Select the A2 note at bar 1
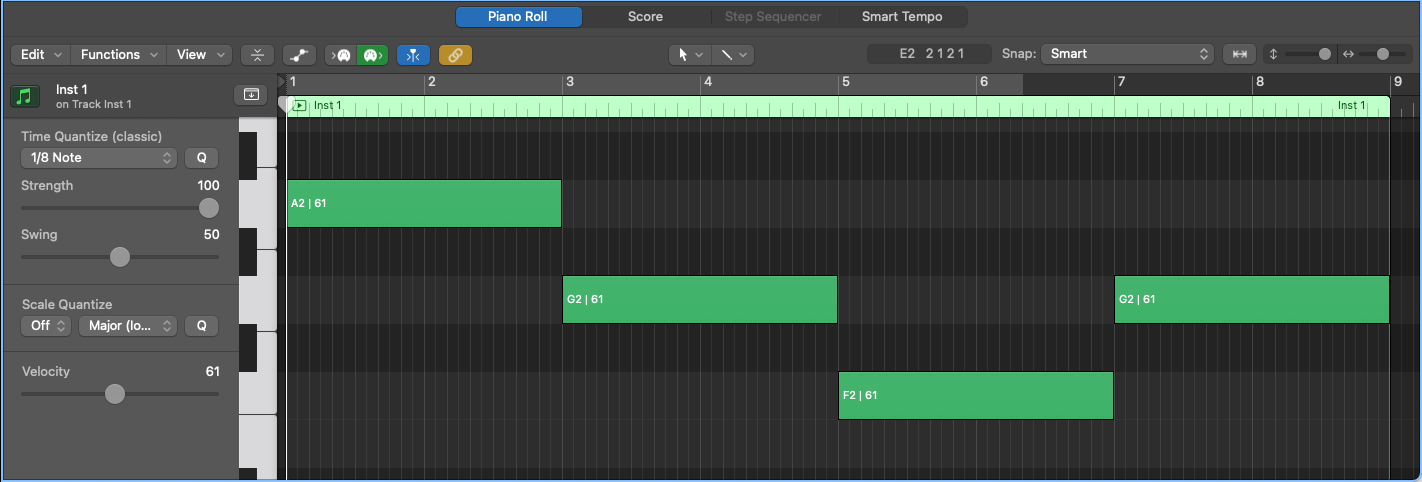Image resolution: width=1422 pixels, height=482 pixels. click(424, 203)
